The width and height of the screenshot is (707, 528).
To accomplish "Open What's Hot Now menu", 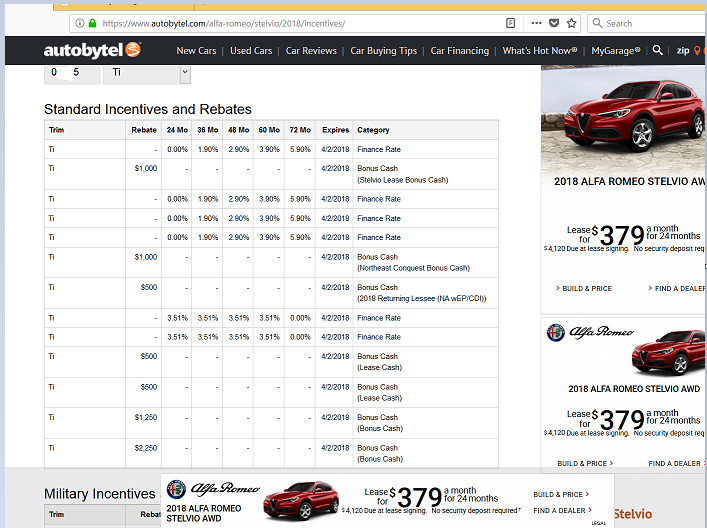I will pos(540,51).
